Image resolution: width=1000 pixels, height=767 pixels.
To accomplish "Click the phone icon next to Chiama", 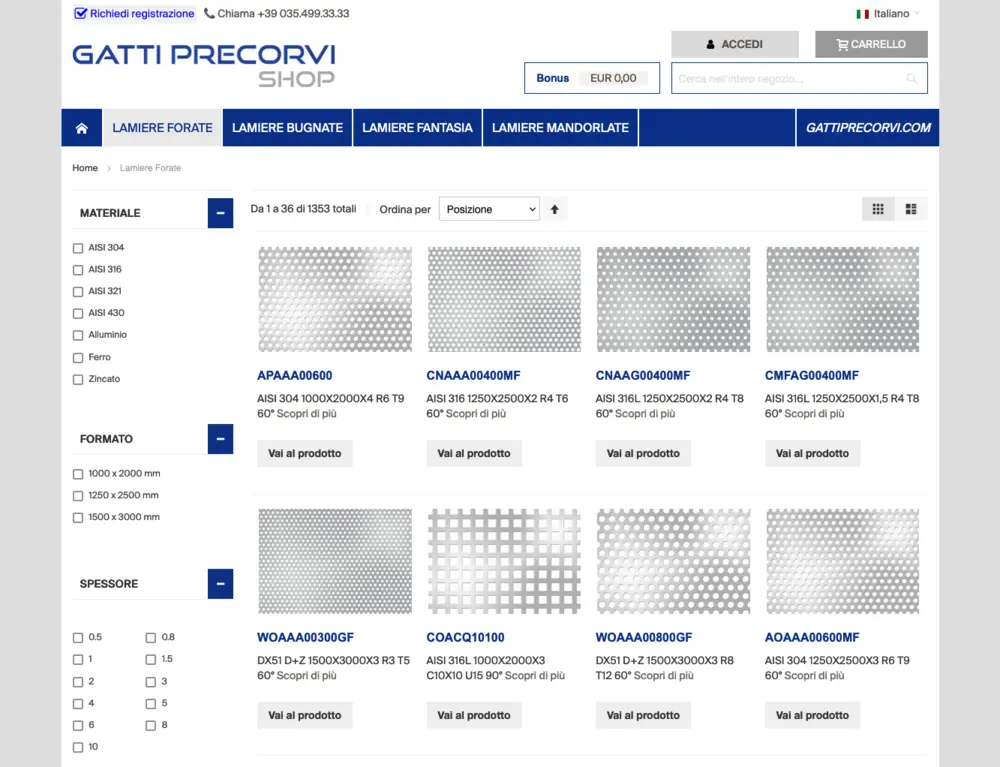I will pos(209,13).
